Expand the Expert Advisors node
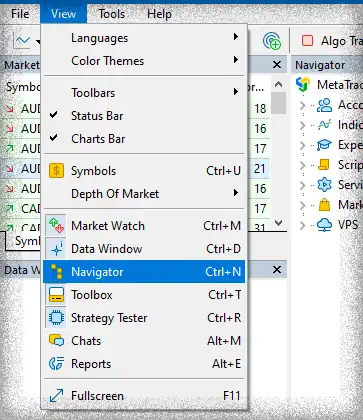This screenshot has height=420, width=363. (302, 145)
